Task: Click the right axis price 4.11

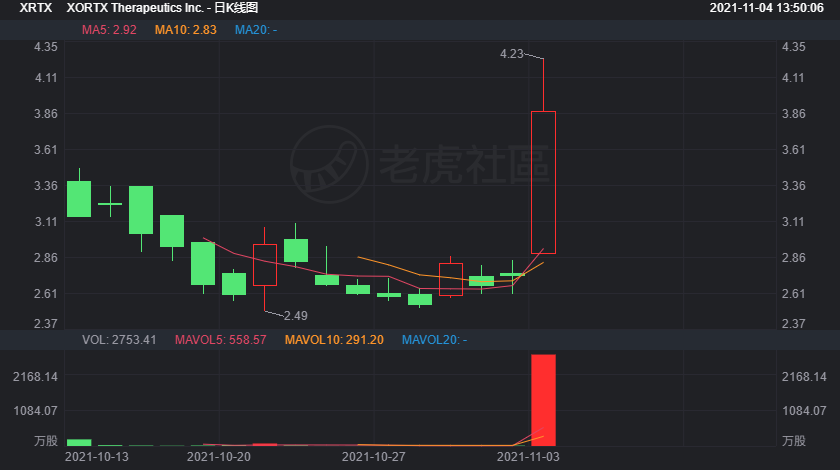Action: pos(793,78)
